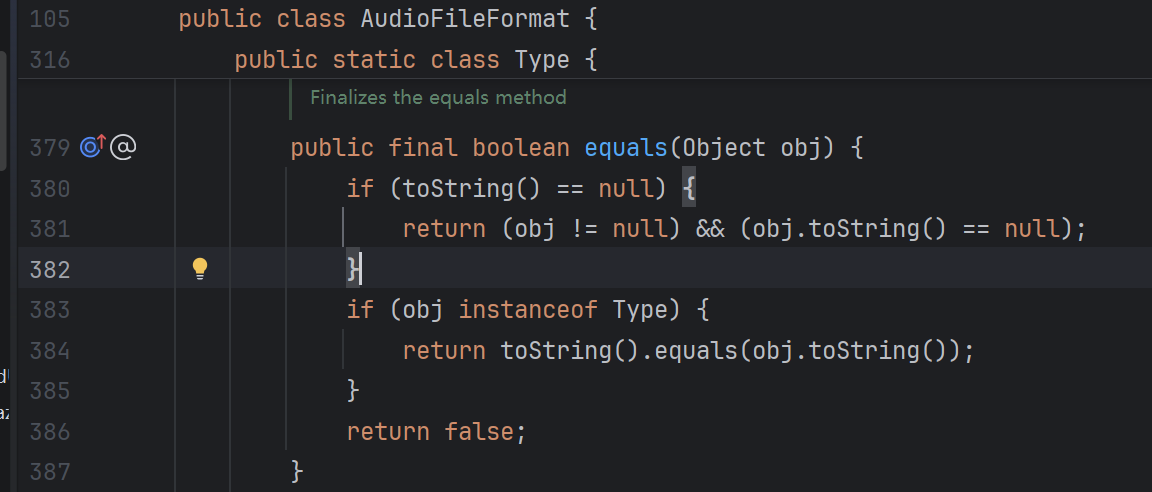Screen dimensions: 1152x492
Task: Jump to sticky line static class Type
Action: pos(415,60)
